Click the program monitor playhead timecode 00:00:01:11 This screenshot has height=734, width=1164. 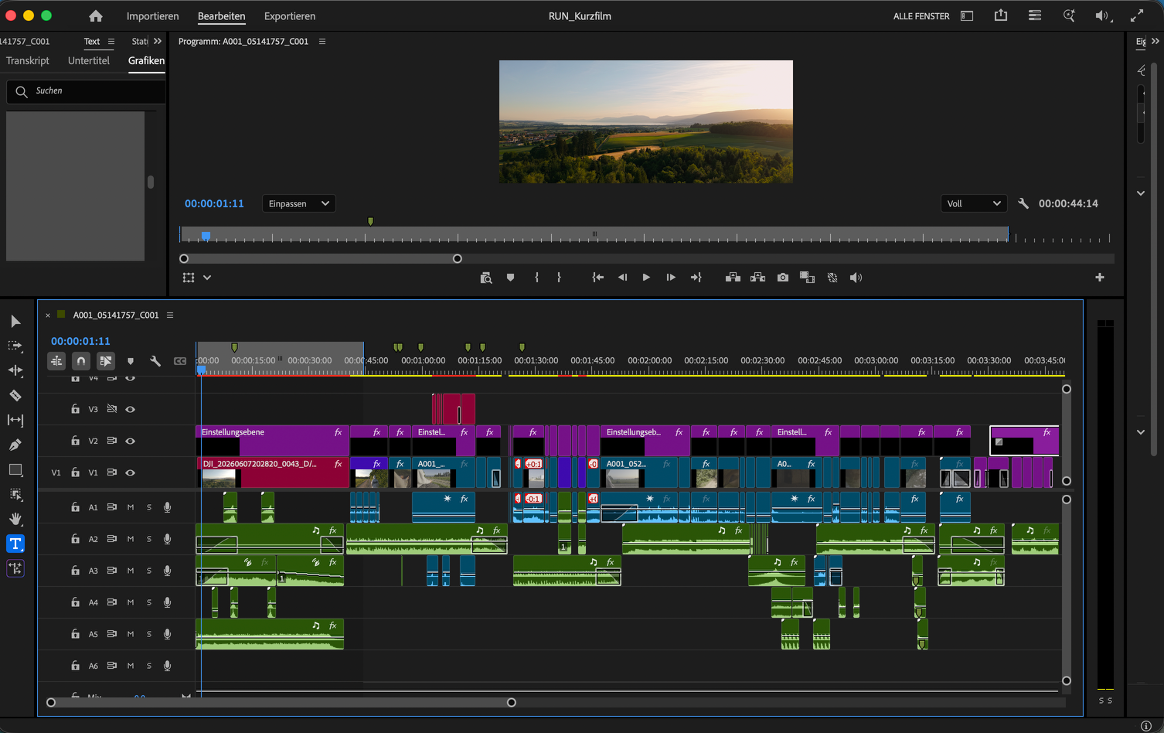pos(215,203)
